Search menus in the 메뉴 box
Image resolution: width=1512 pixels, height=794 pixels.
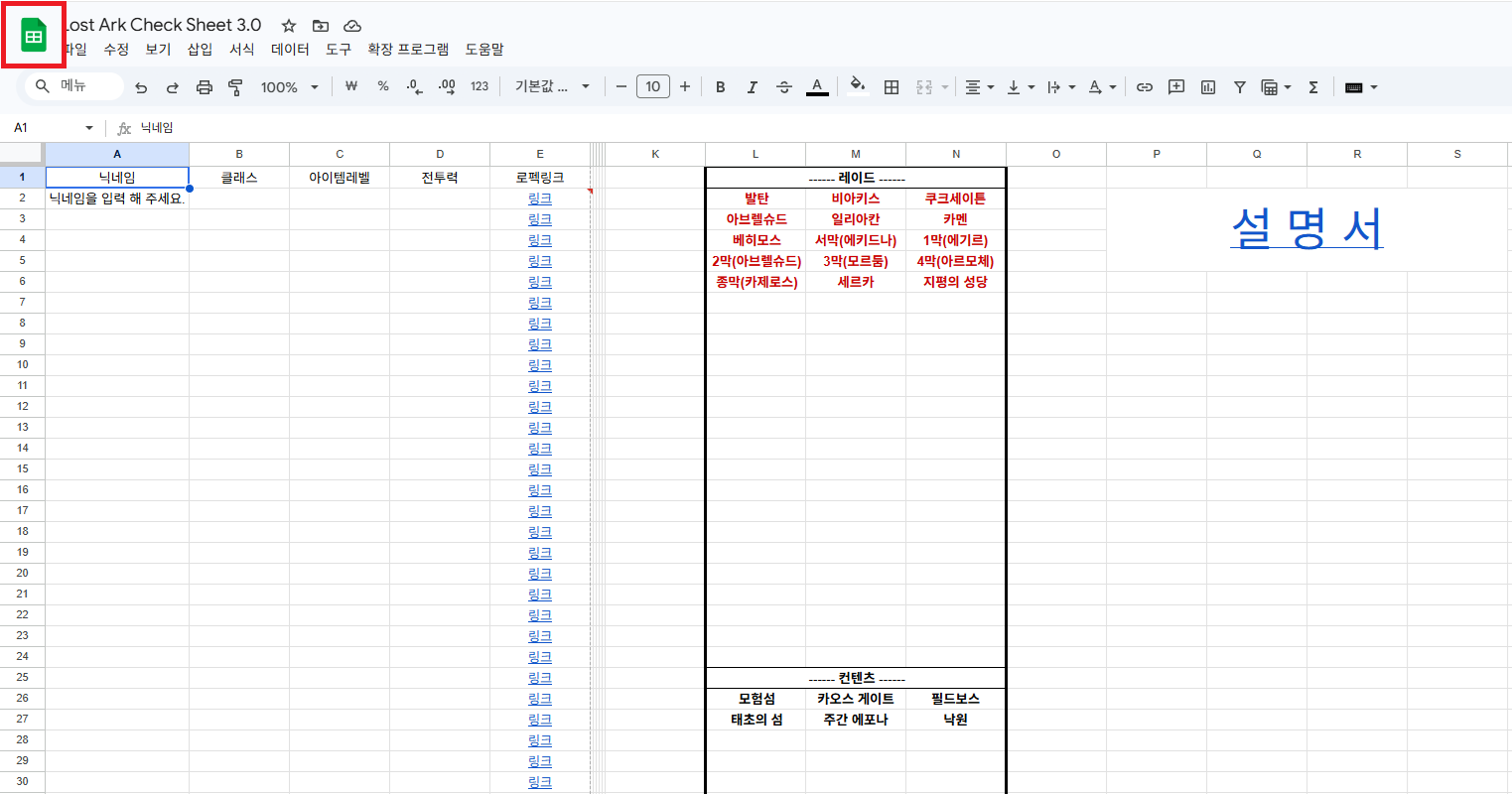[74, 86]
